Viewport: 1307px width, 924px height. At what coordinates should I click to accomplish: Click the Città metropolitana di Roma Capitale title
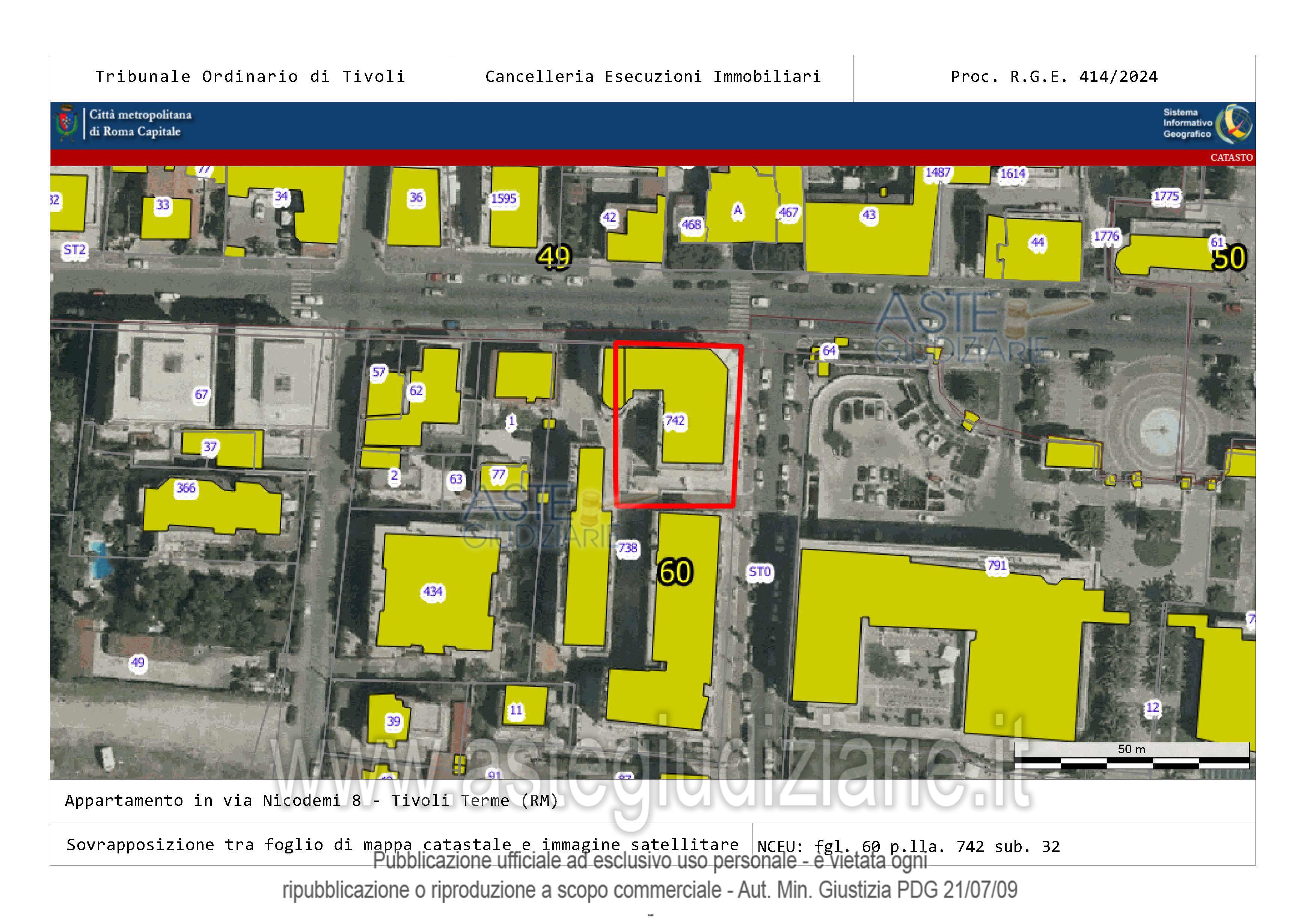click(x=140, y=123)
